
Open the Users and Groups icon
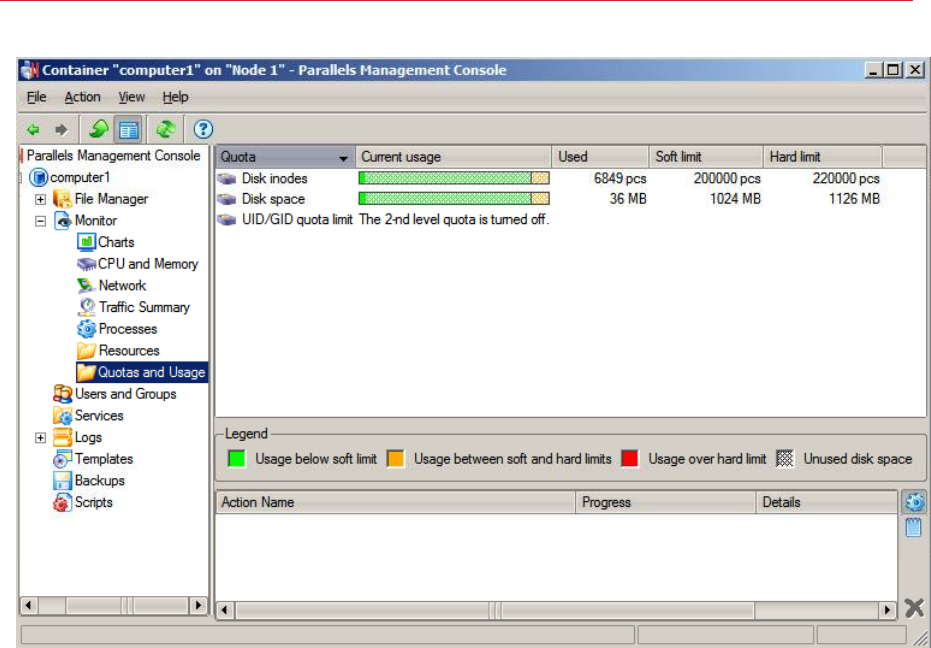pyautogui.click(x=62, y=394)
